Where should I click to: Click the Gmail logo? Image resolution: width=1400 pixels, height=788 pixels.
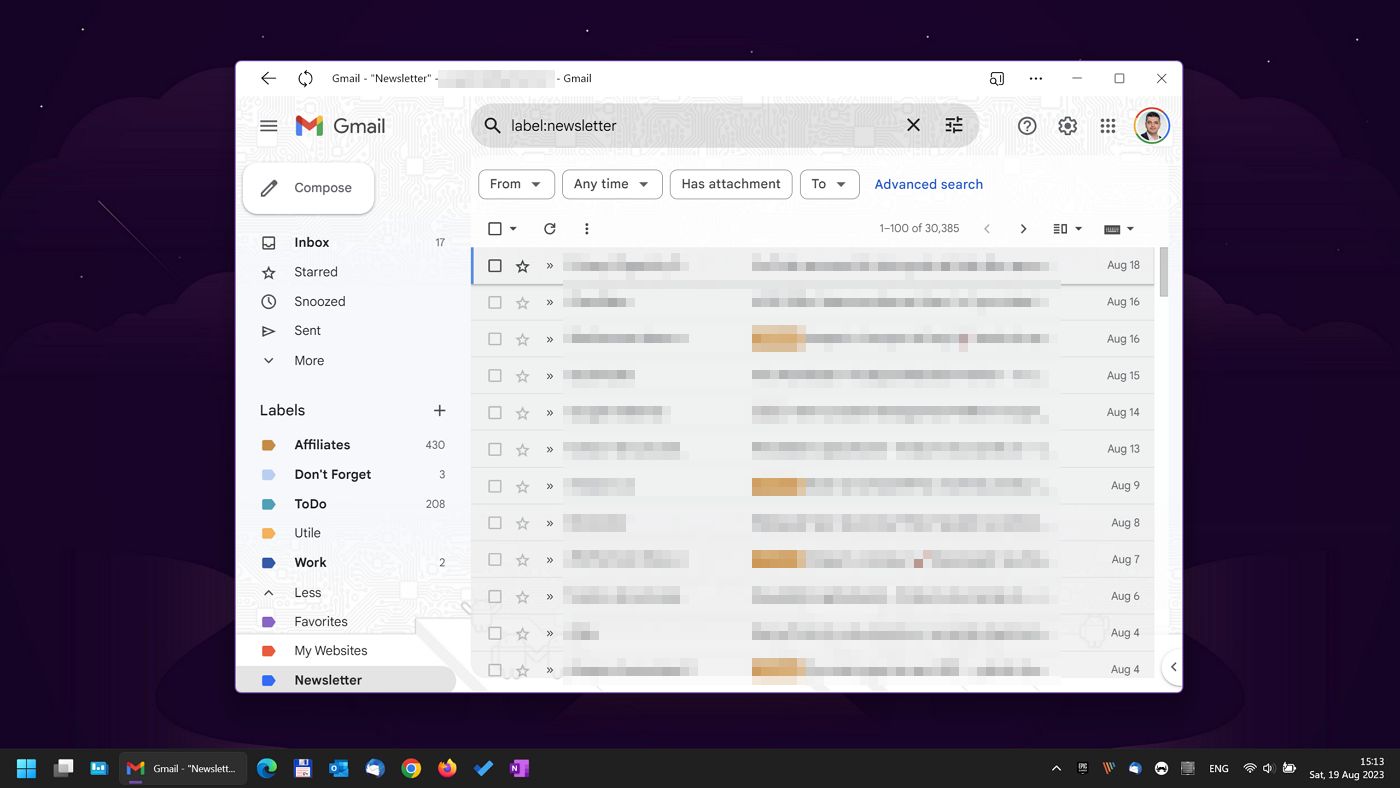340,125
